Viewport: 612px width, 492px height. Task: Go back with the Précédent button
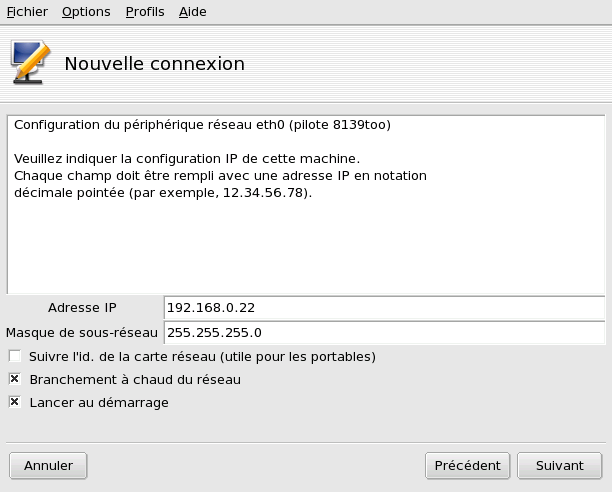coord(468,465)
